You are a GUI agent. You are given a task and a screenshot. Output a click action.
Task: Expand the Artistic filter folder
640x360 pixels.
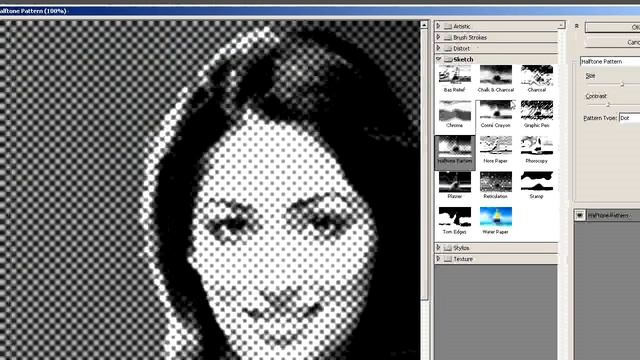(x=438, y=26)
